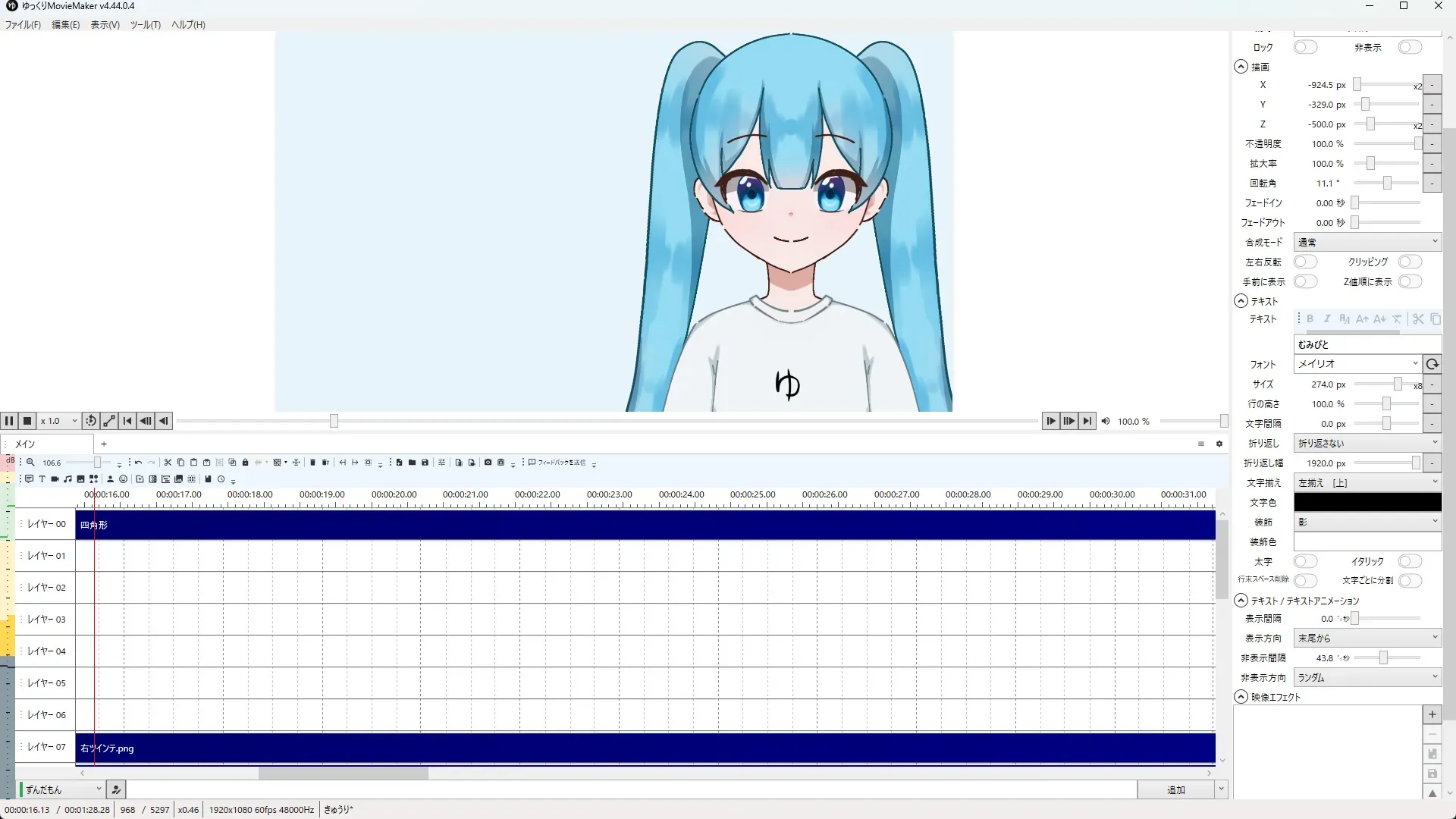Click the undo arrow icon

(x=138, y=463)
